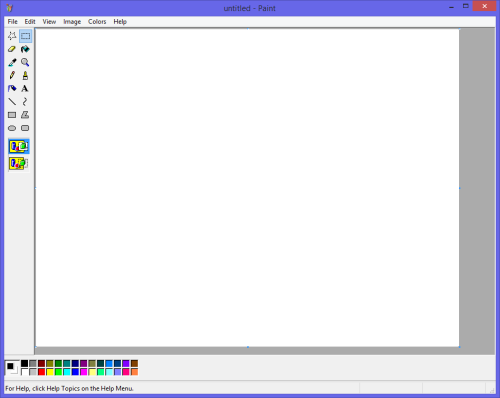This screenshot has width=500, height=398.
Task: Enable opaque selection mode option
Action: (x=19, y=146)
